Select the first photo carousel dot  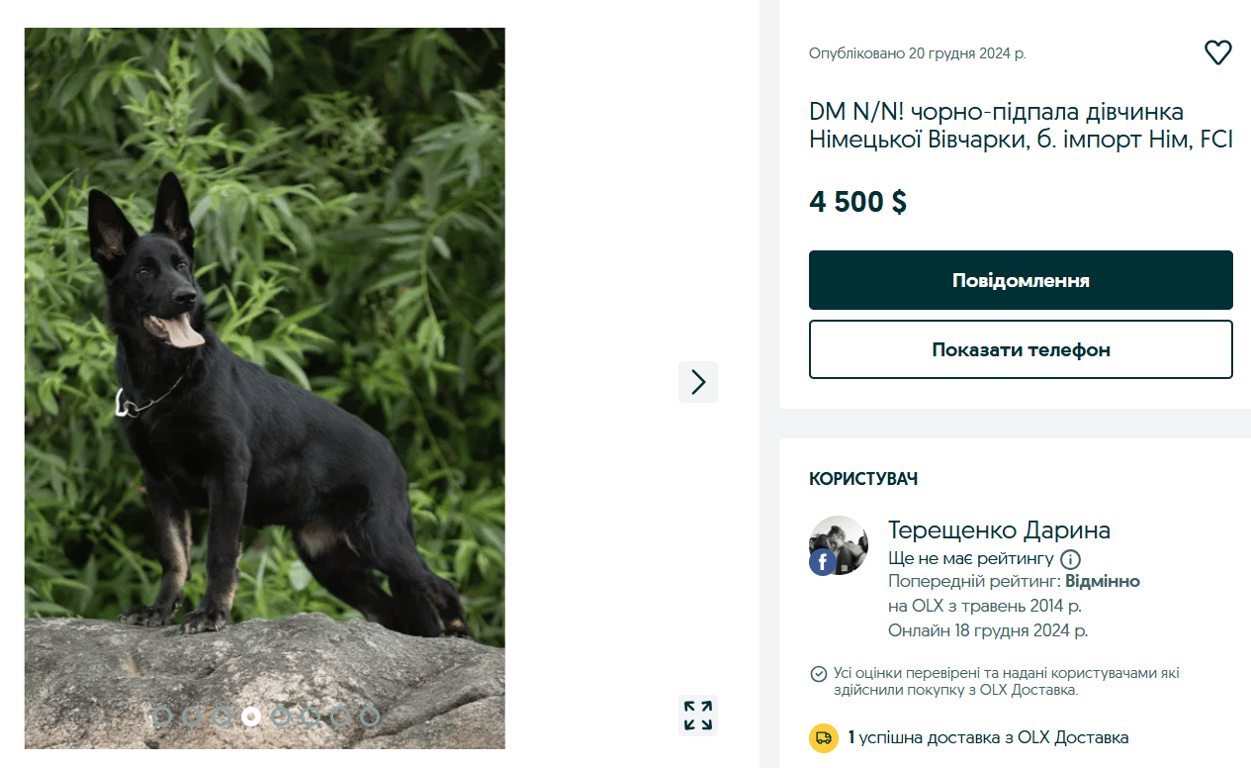pyautogui.click(x=163, y=716)
